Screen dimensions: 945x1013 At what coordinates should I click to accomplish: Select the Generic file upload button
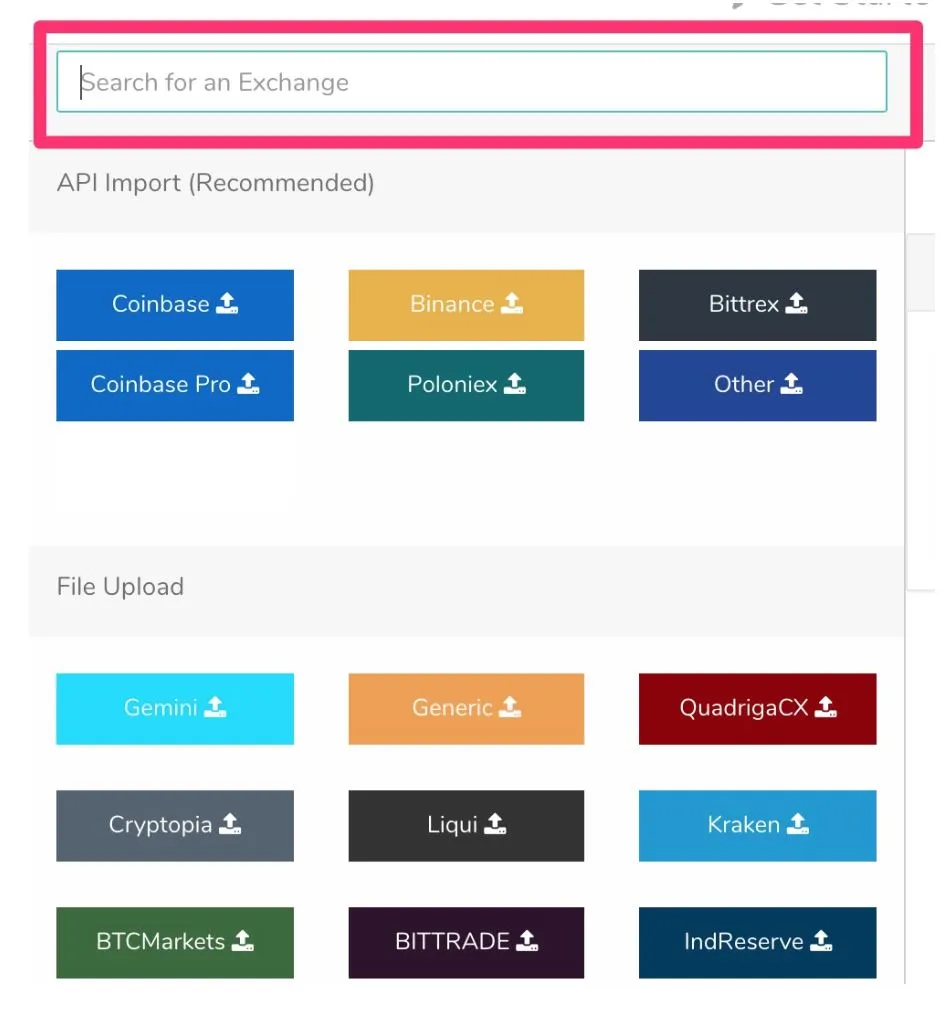coord(466,709)
